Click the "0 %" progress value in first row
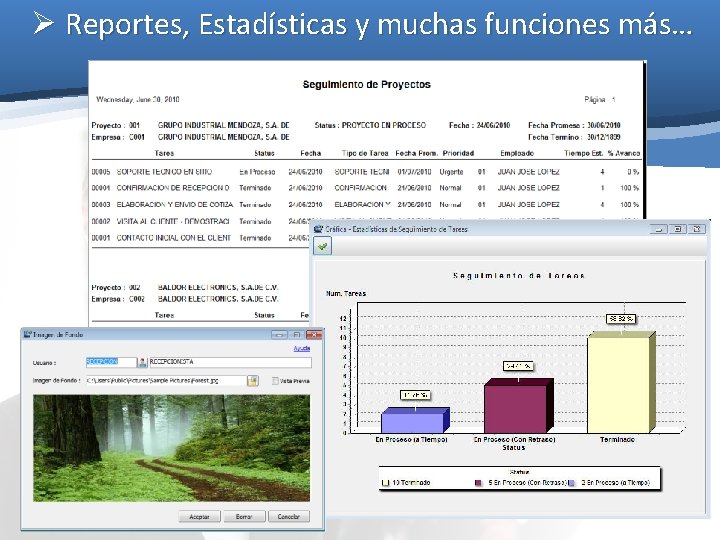The image size is (720, 540). point(633,172)
